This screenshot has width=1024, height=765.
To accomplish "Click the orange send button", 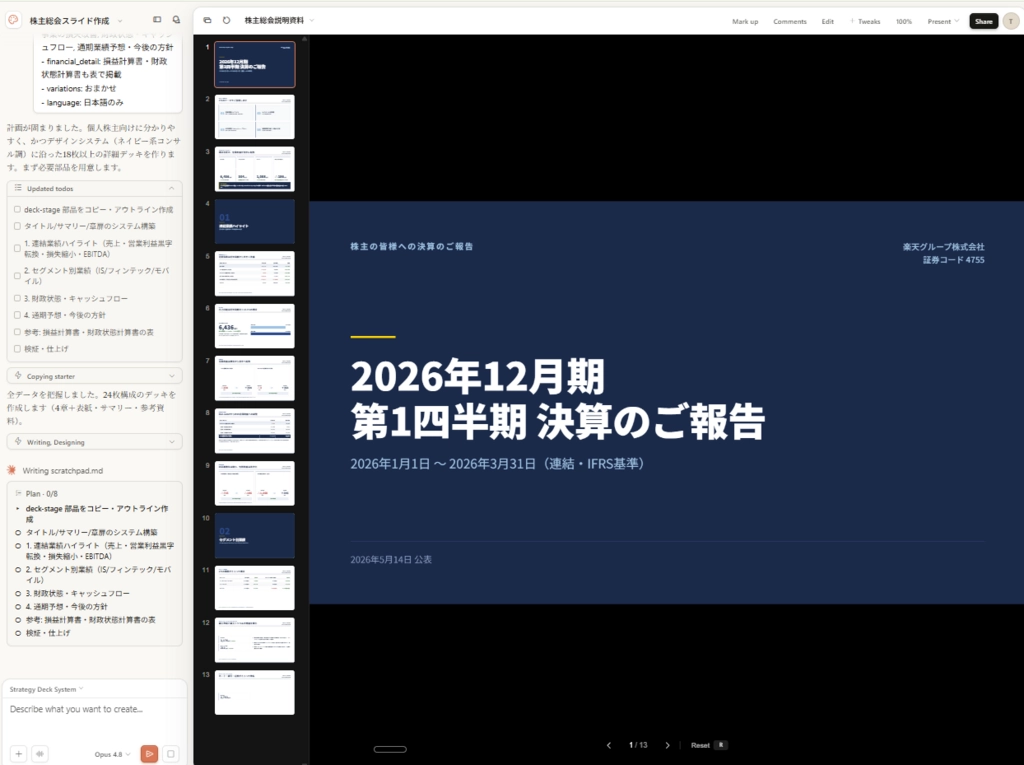I will [x=150, y=753].
